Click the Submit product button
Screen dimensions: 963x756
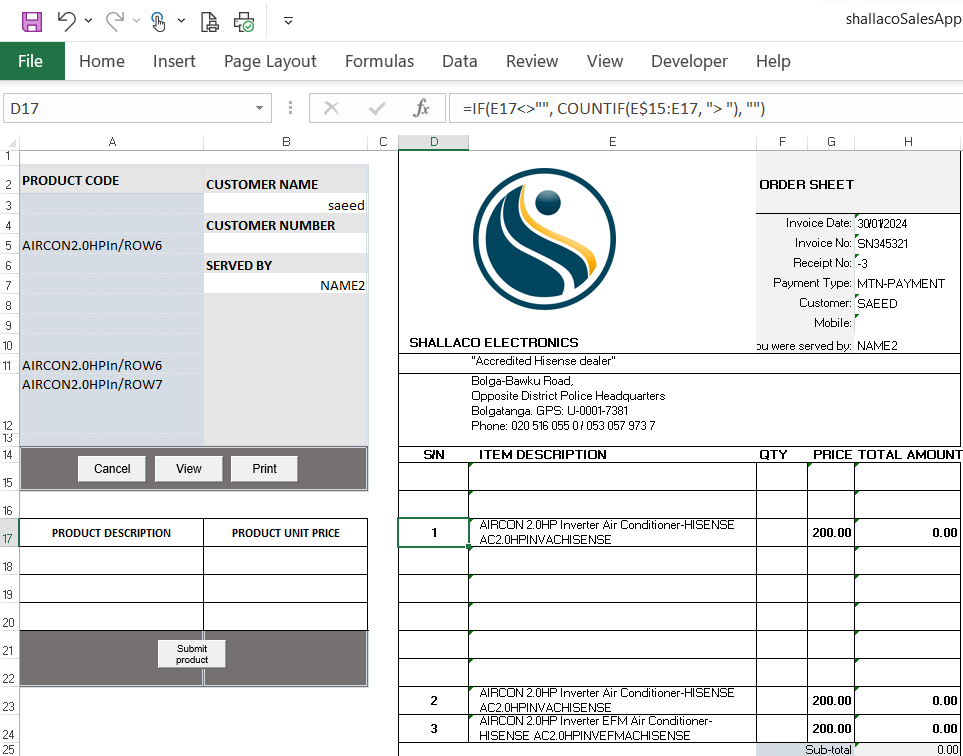[x=192, y=654]
